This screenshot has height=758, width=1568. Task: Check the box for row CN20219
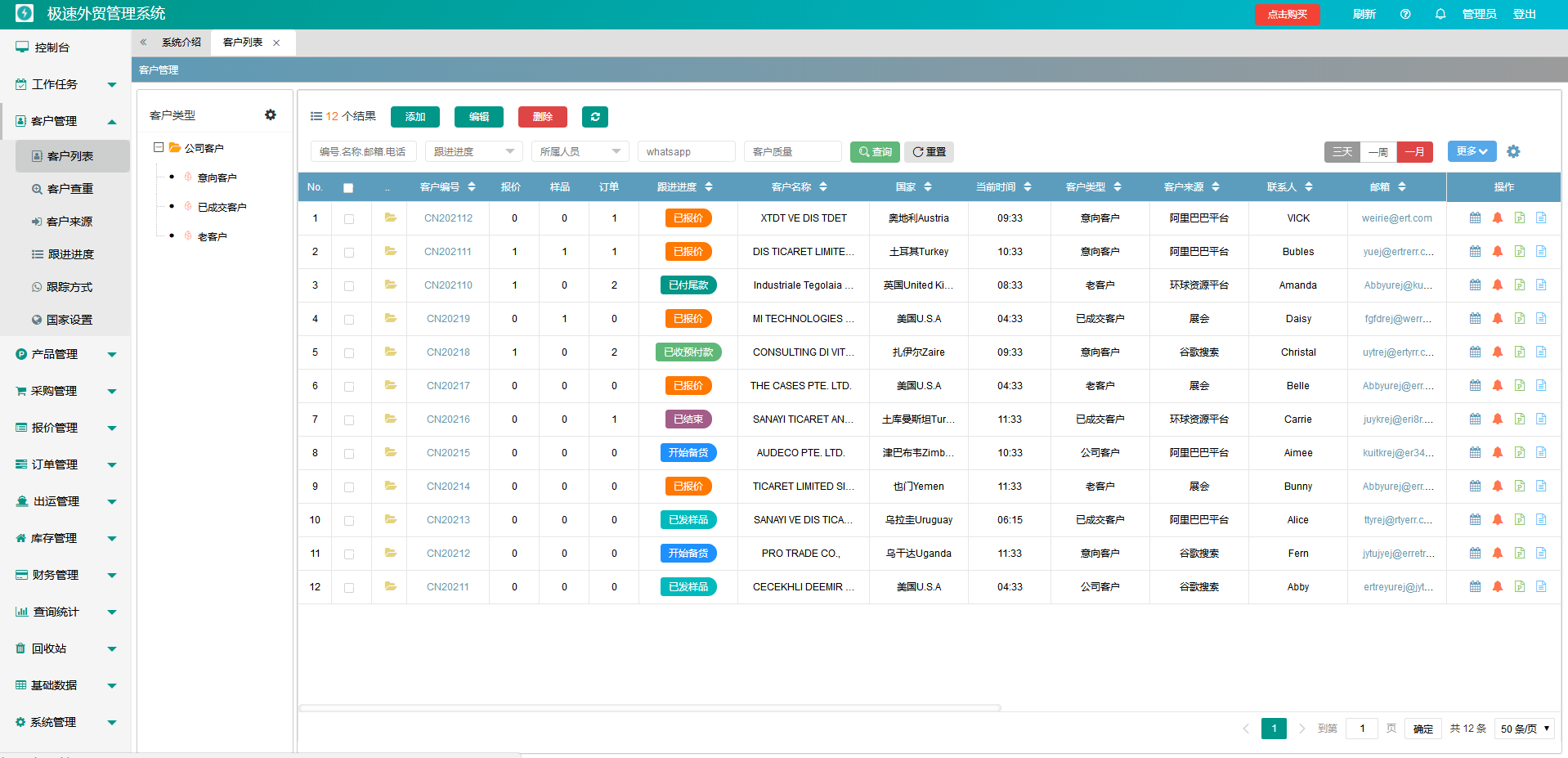(349, 320)
